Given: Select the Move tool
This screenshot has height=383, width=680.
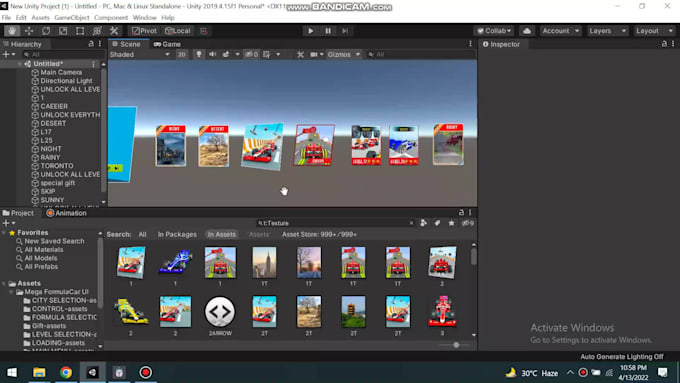Looking at the screenshot, I should (x=29, y=31).
